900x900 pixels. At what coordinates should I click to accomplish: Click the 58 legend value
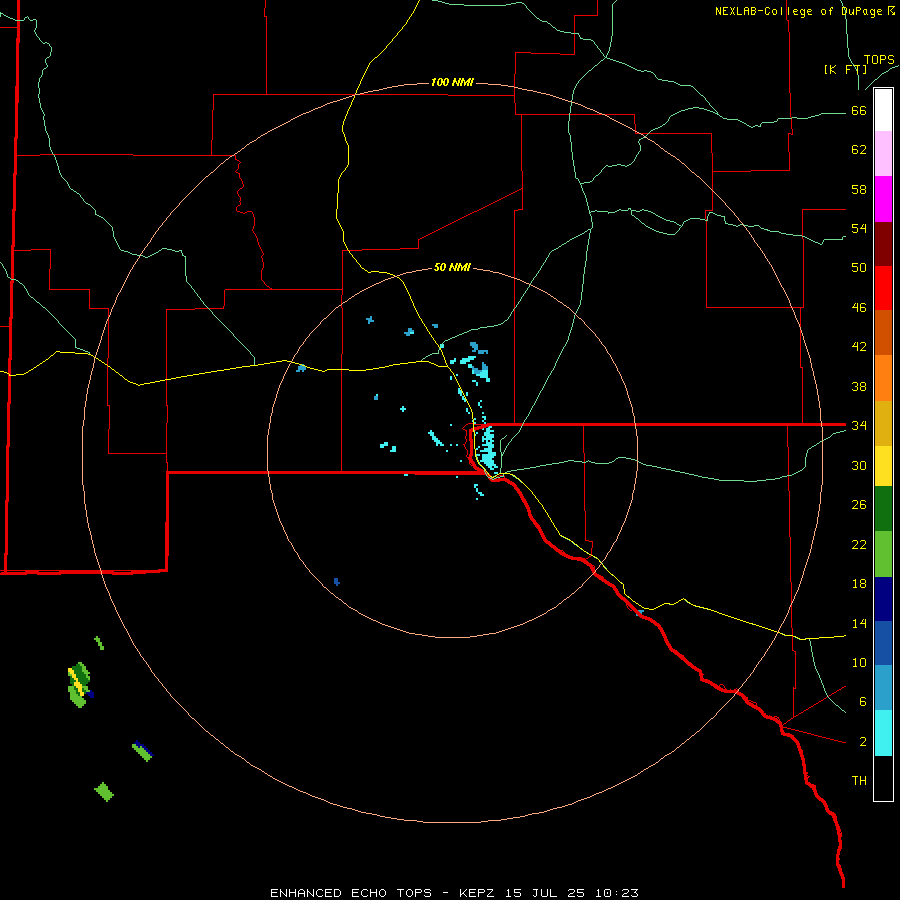coord(859,189)
